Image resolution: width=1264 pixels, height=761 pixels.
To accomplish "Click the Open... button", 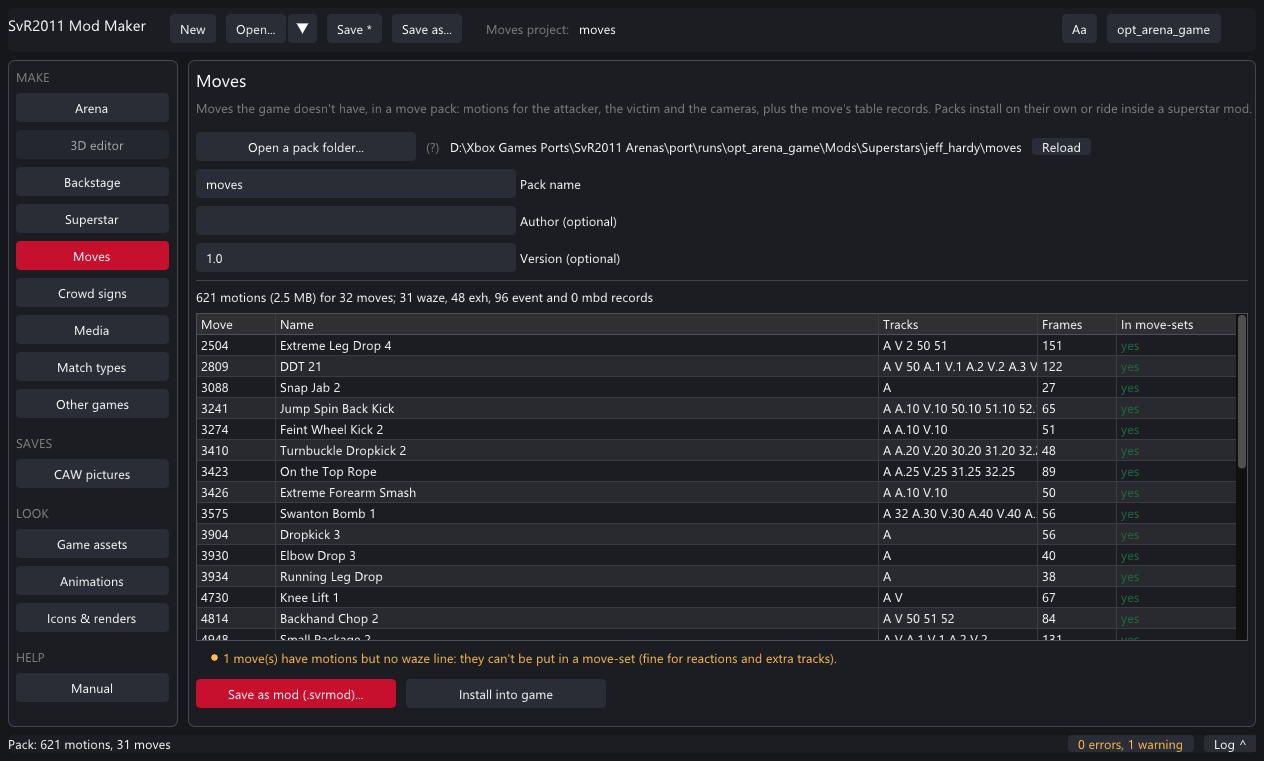I will coord(256,29).
